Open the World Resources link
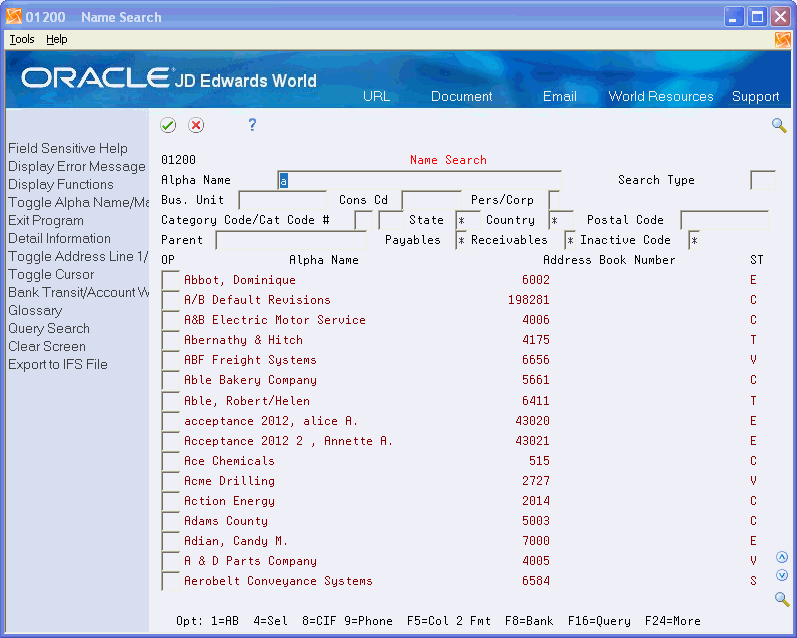 pos(661,96)
